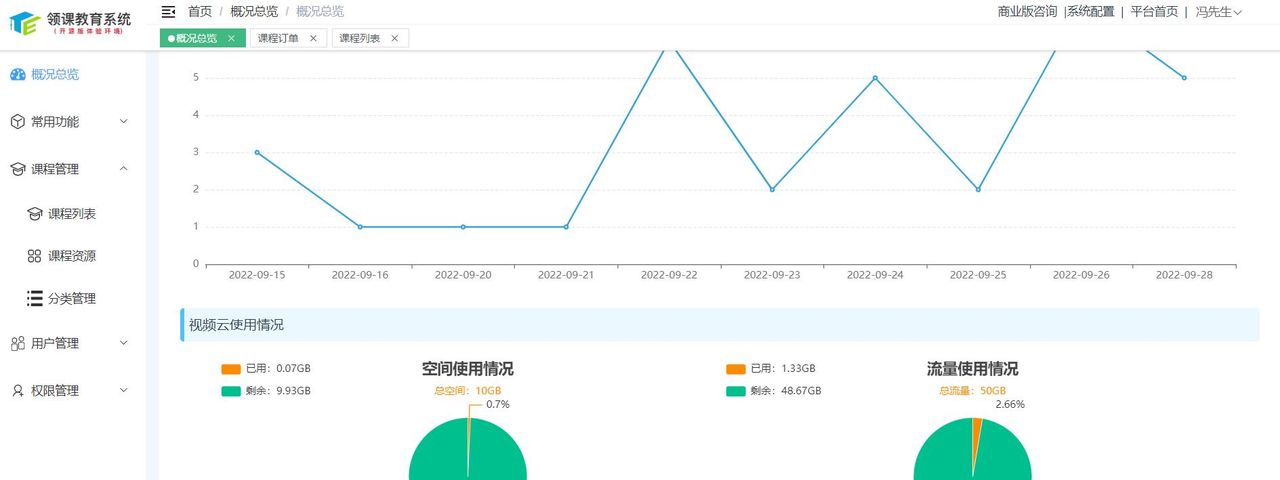
Task: Open 课程资源 in the sidebar menu
Action: click(72, 256)
